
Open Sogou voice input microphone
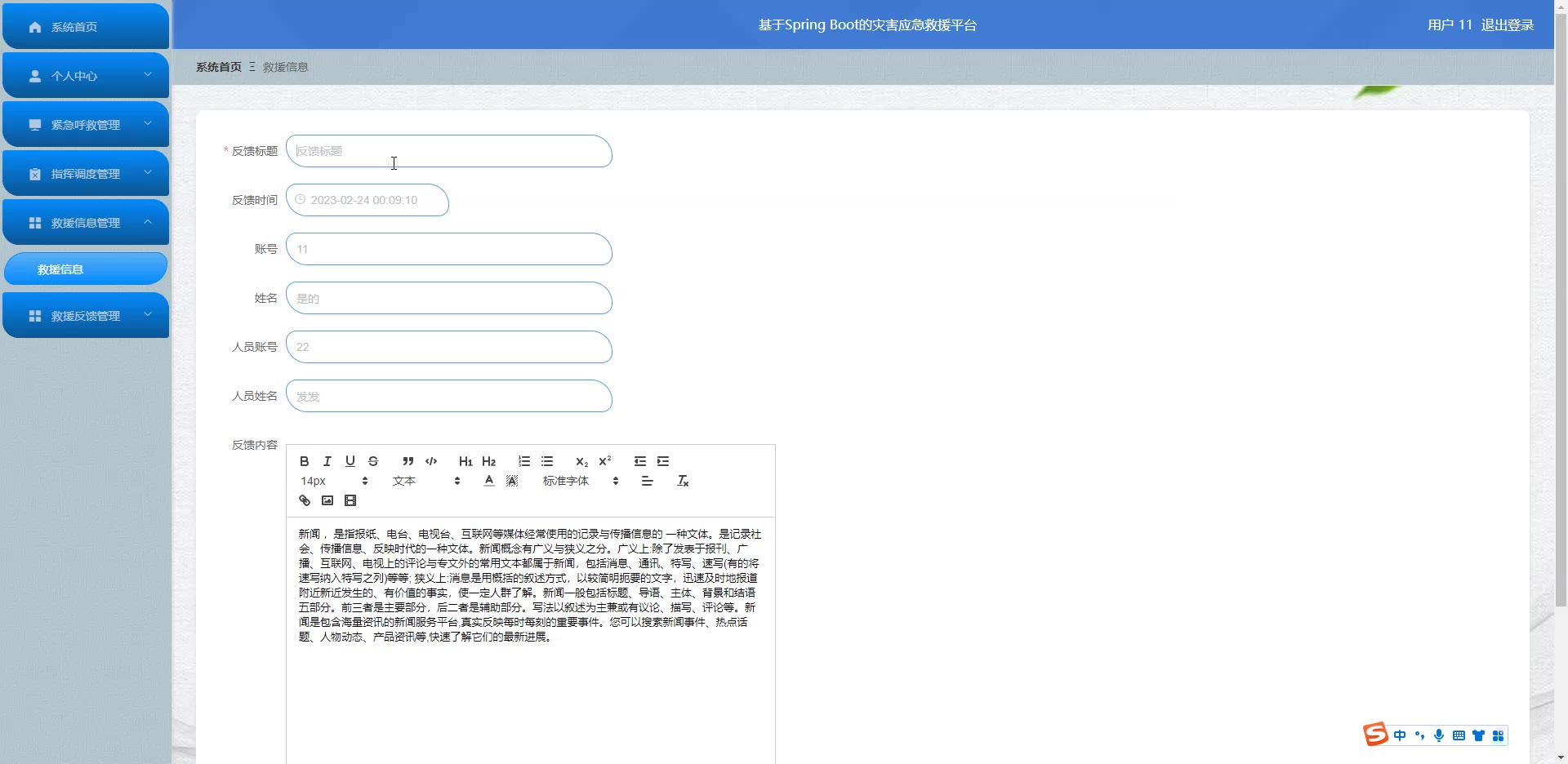[x=1439, y=735]
